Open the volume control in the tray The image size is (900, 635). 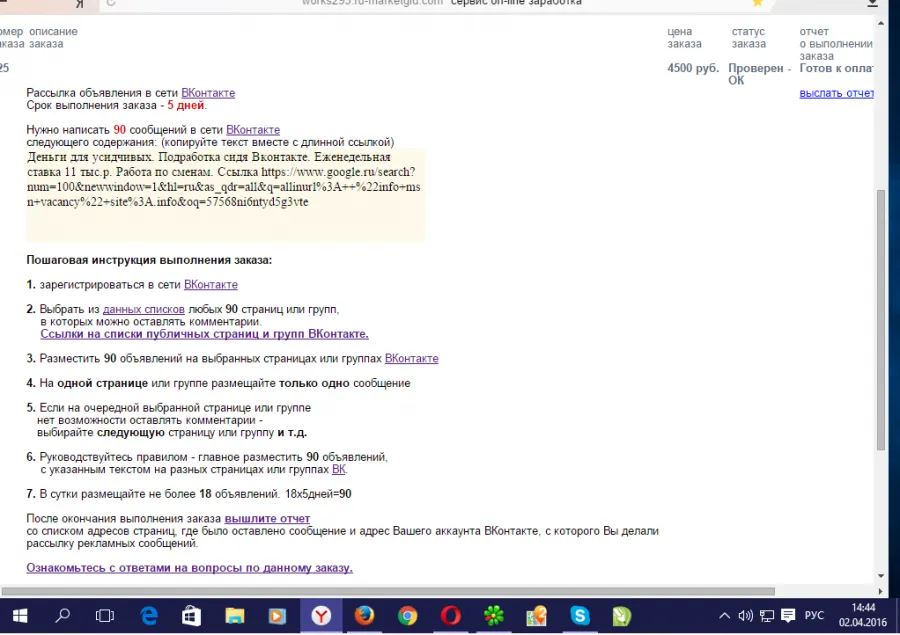[745, 616]
